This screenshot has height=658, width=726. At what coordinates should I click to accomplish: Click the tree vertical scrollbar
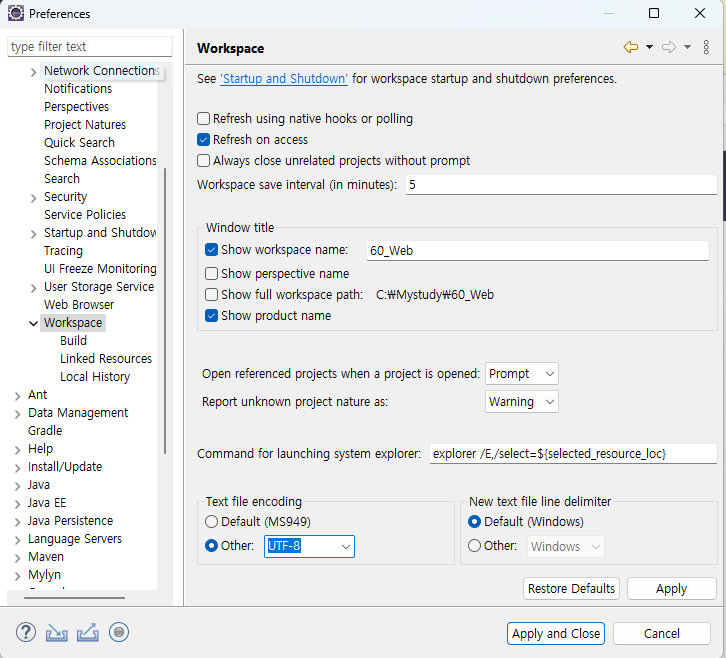pyautogui.click(x=165, y=310)
